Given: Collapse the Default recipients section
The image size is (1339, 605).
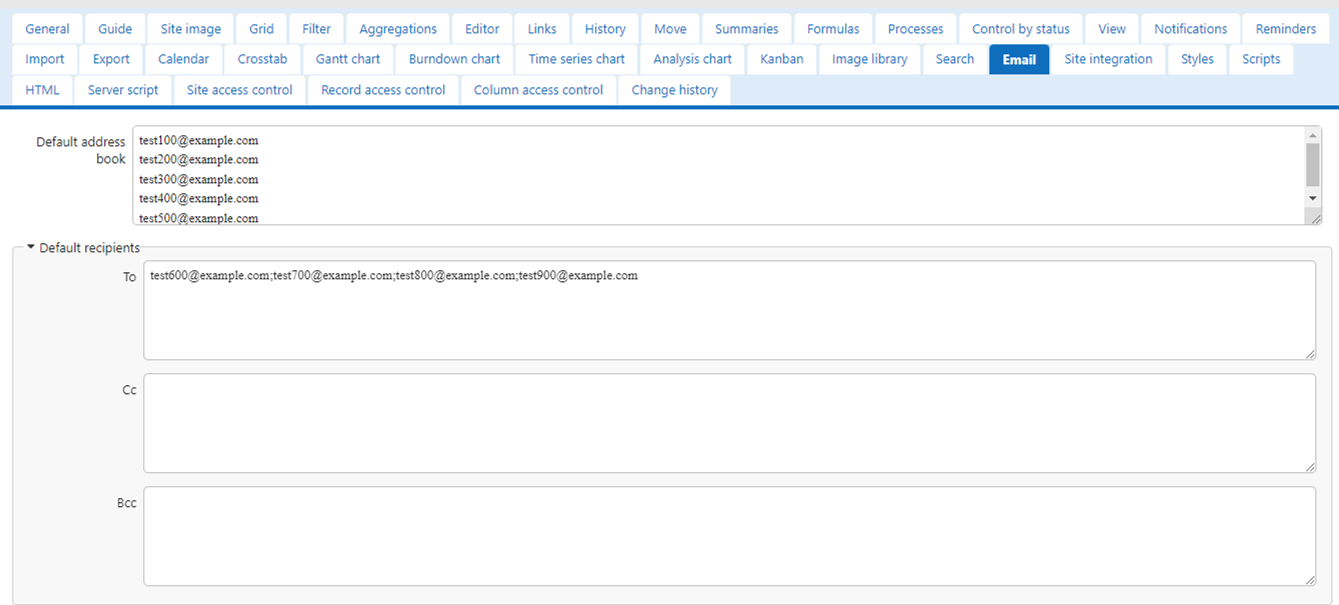Looking at the screenshot, I should (84, 248).
